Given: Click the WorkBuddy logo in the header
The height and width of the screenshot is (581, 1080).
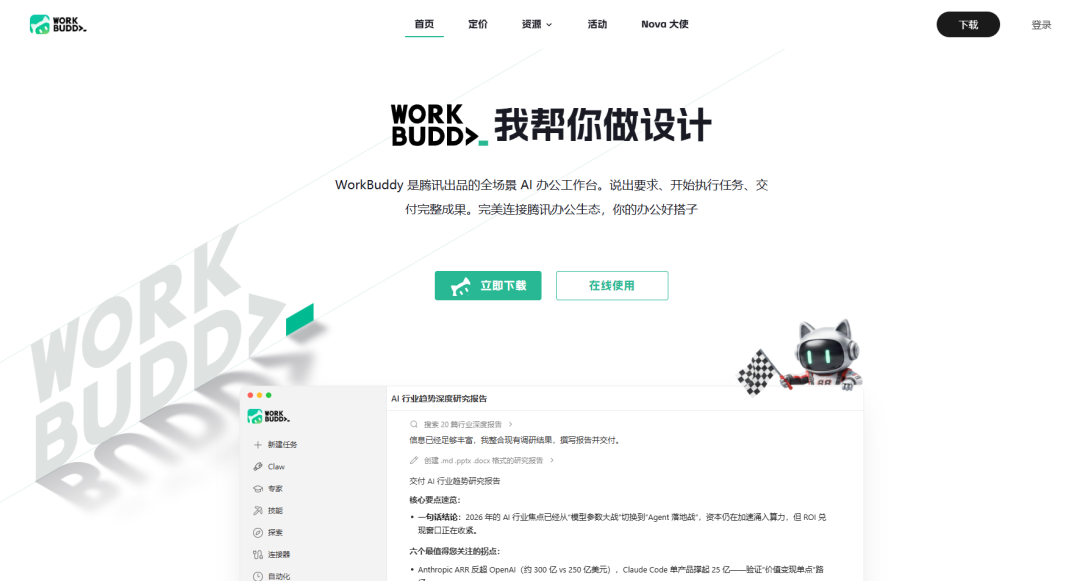Looking at the screenshot, I should click(x=58, y=25).
